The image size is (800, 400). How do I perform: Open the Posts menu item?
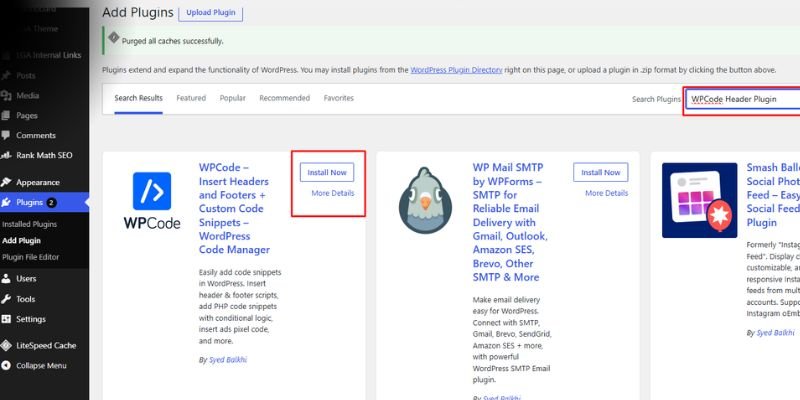tap(26, 76)
